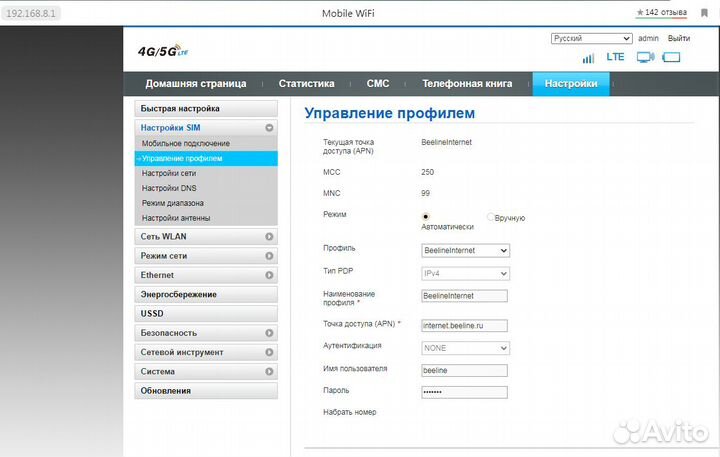Image resolution: width=720 pixels, height=457 pixels.
Task: Click the bookmark icon in browser bar
Action: tap(704, 13)
